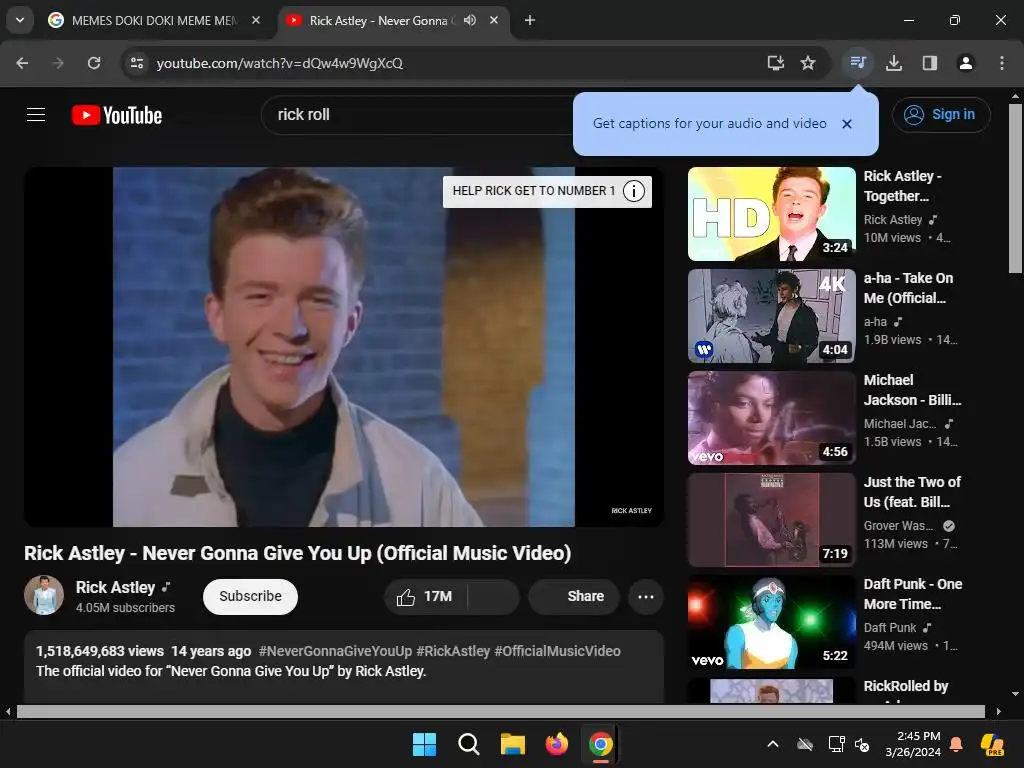Screen dimensions: 1024x768
Task: Dismiss the captions tooltip
Action: (846, 123)
